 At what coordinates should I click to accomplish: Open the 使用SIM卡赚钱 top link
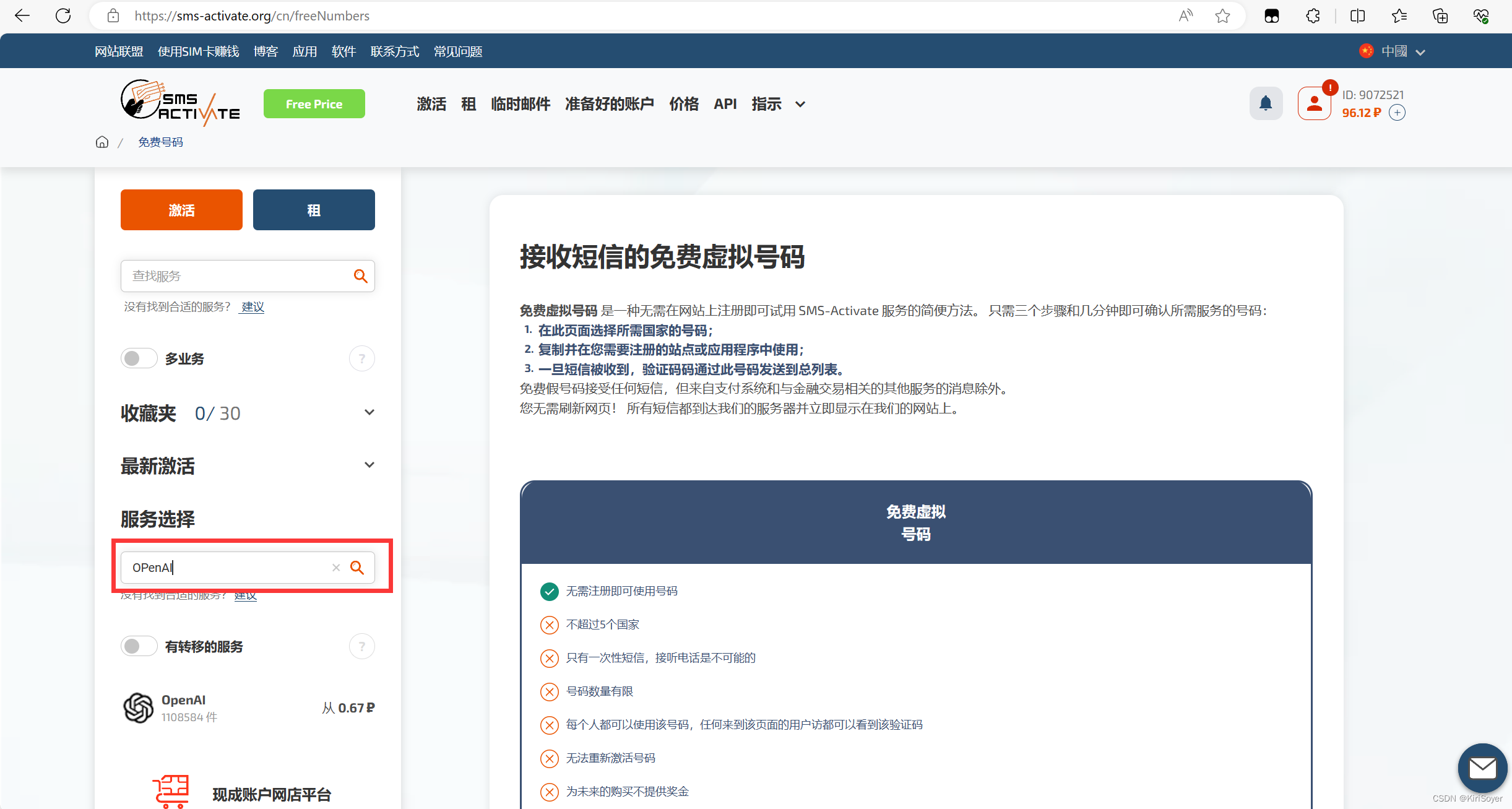click(x=198, y=51)
